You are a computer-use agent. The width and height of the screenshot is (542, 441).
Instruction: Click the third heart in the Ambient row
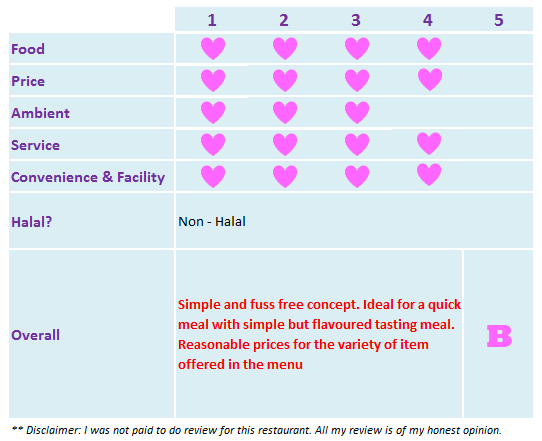point(357,112)
